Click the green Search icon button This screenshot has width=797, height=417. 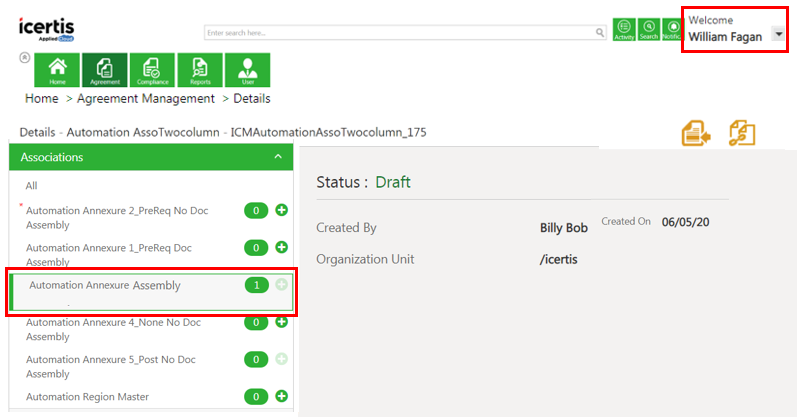point(648,29)
